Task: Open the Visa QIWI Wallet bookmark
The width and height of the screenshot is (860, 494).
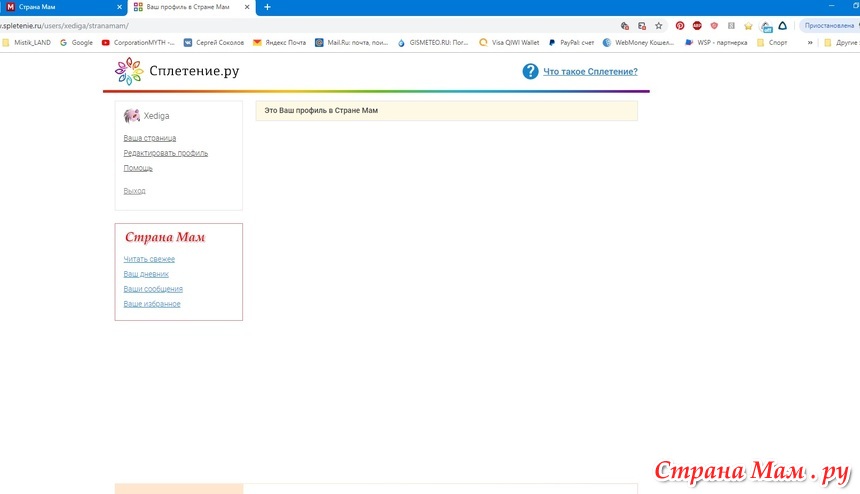Action: tap(509, 42)
